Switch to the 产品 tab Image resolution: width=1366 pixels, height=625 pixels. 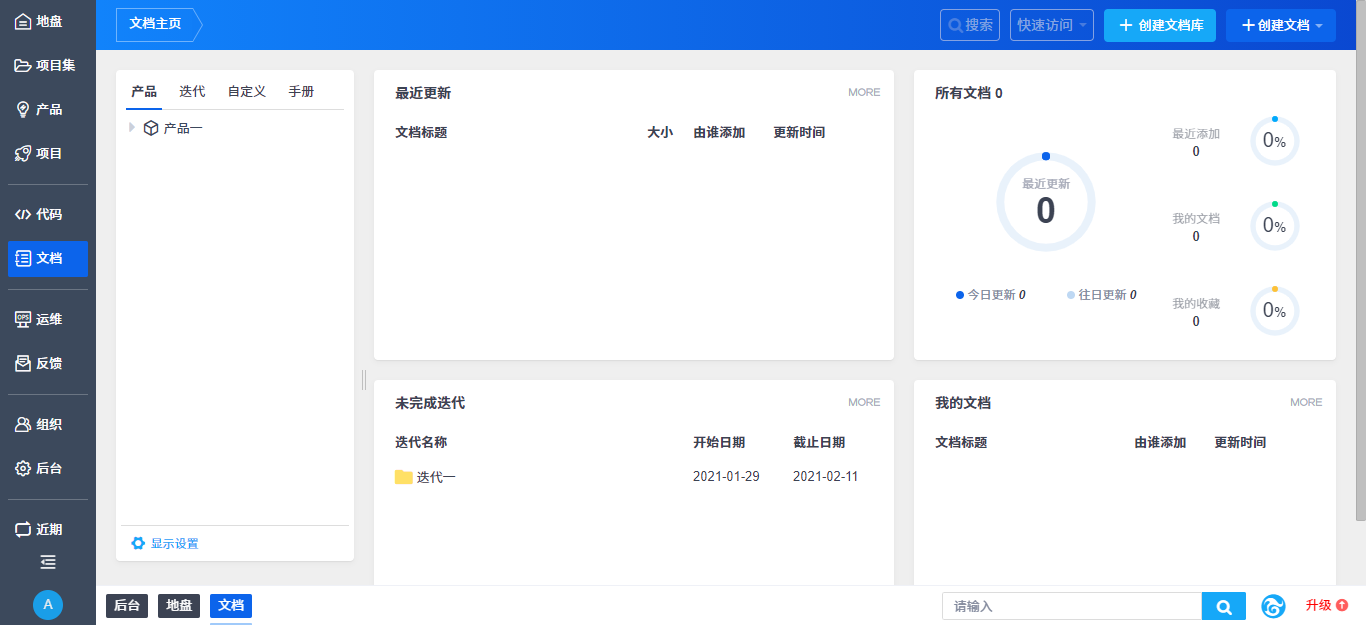coord(144,92)
